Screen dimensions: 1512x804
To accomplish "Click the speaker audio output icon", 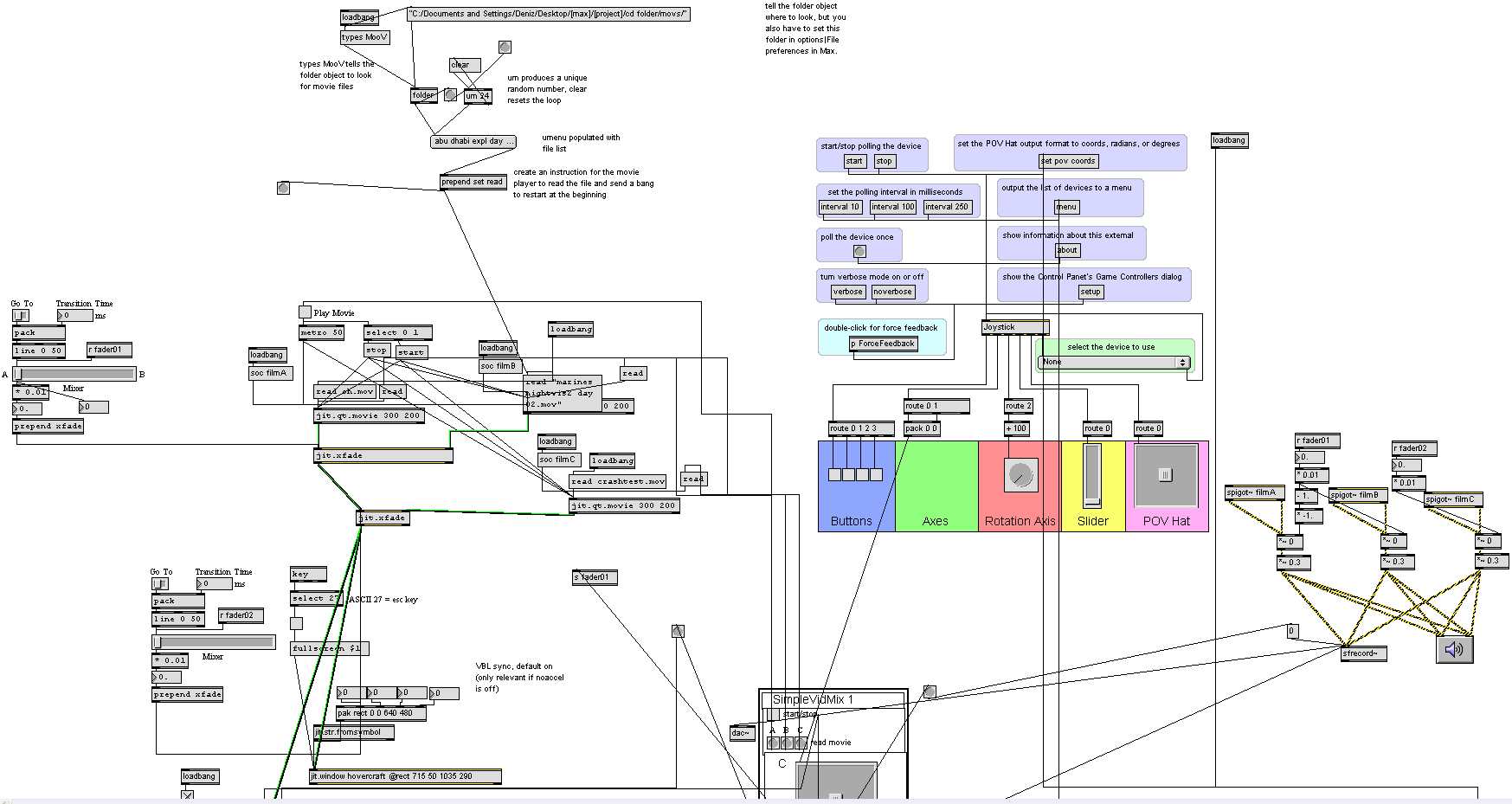I will (x=1454, y=649).
